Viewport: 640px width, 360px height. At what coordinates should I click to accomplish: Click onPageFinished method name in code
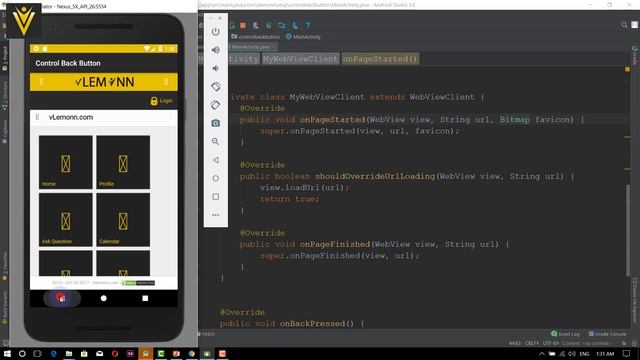pos(335,244)
